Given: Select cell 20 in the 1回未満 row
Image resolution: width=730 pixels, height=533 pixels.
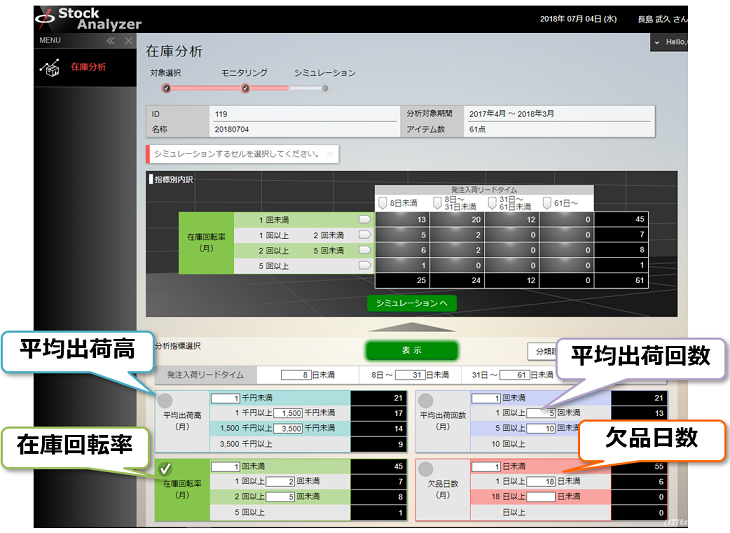Looking at the screenshot, I should point(457,219).
